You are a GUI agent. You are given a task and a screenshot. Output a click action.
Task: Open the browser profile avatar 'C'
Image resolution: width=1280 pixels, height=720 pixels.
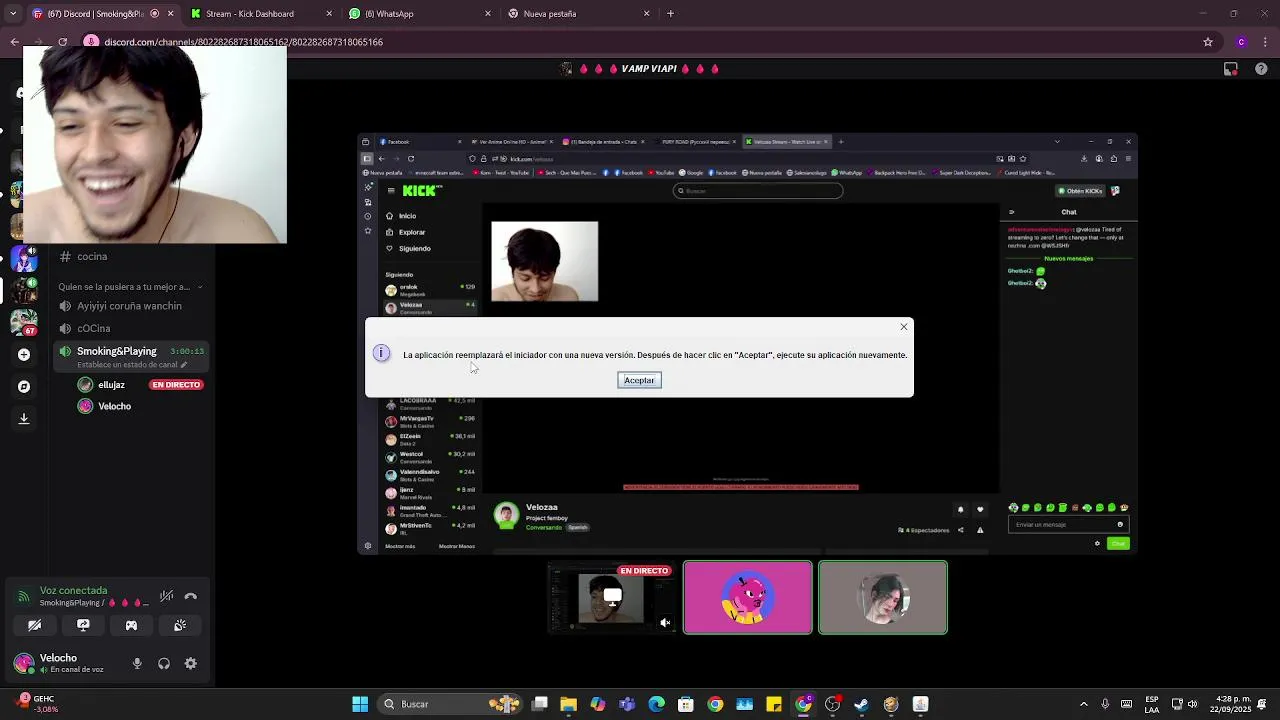pyautogui.click(x=1241, y=42)
